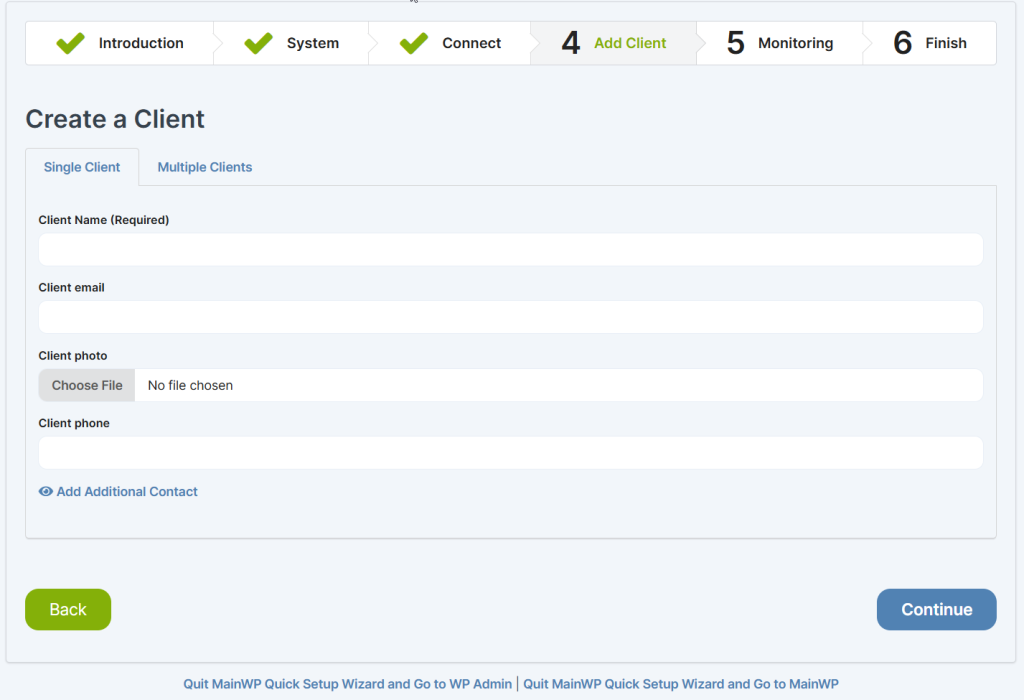Click the Introduction step checkmark icon

(69, 43)
